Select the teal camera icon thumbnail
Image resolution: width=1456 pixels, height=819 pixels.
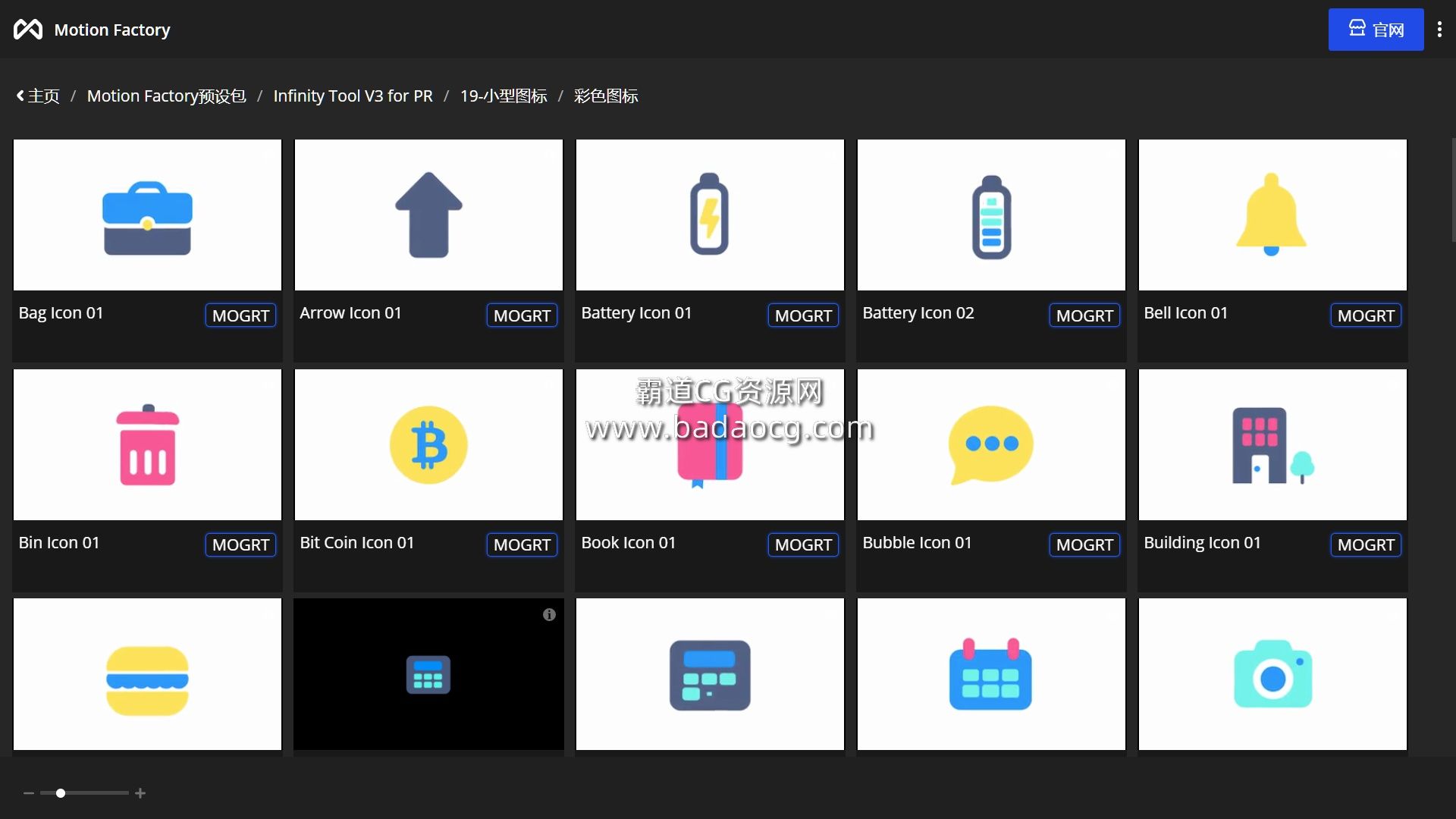[1272, 674]
